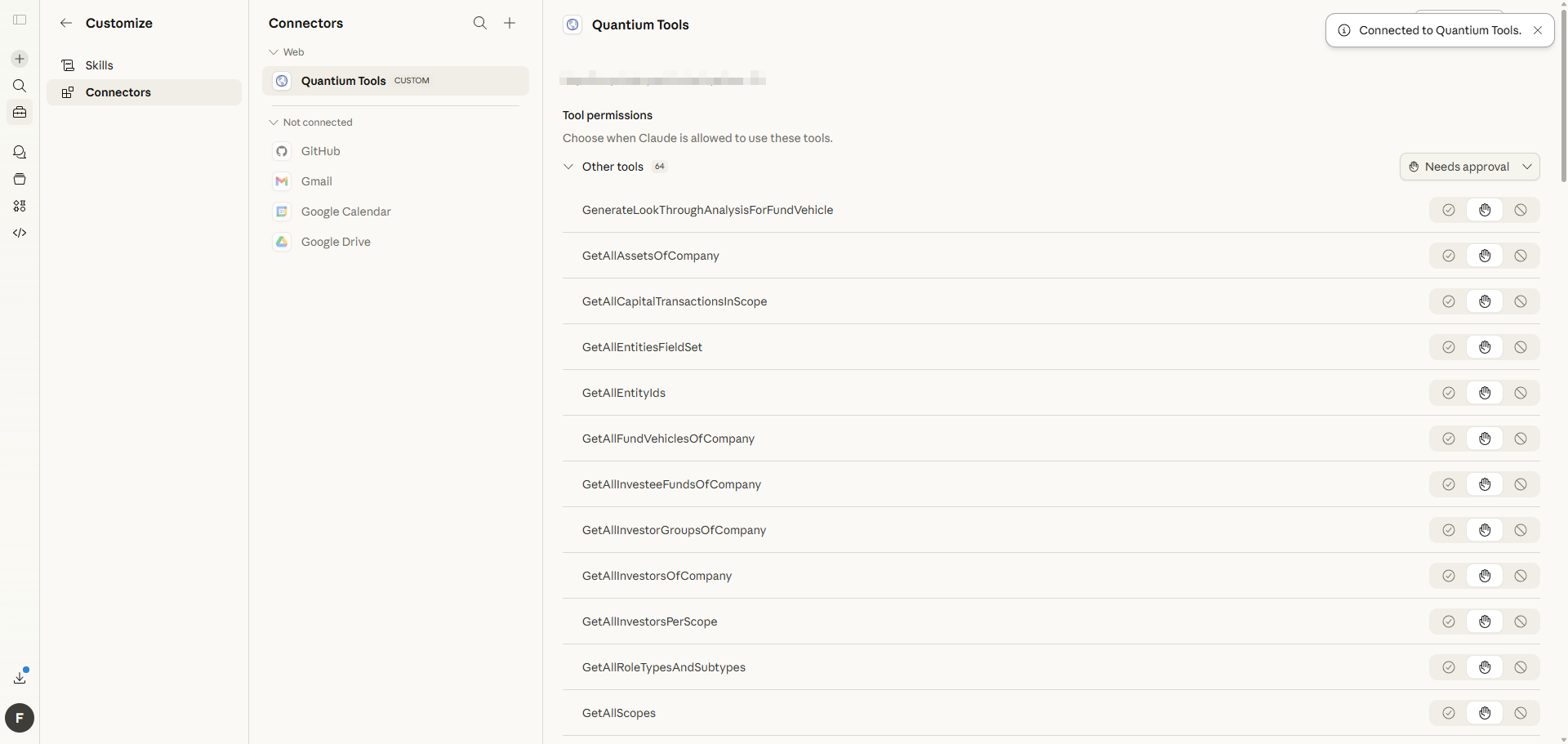
Task: Click the download icon with blue dot
Action: pos(20,676)
